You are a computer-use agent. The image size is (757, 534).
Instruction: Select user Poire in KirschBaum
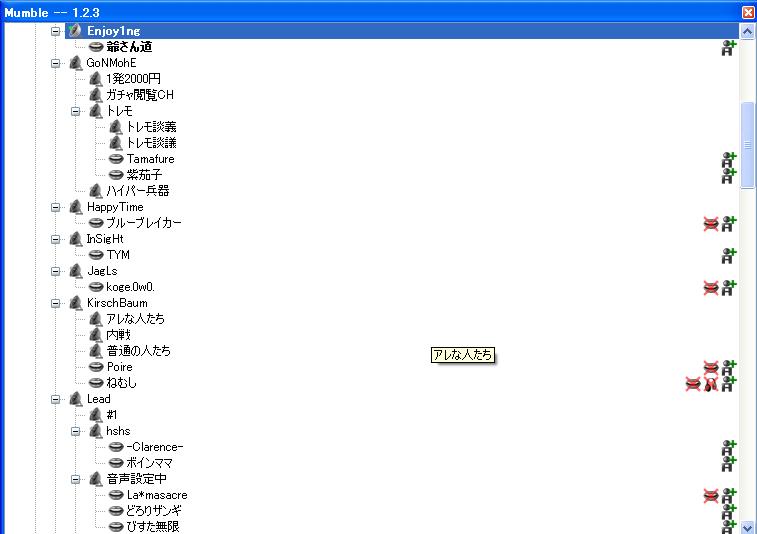[119, 367]
